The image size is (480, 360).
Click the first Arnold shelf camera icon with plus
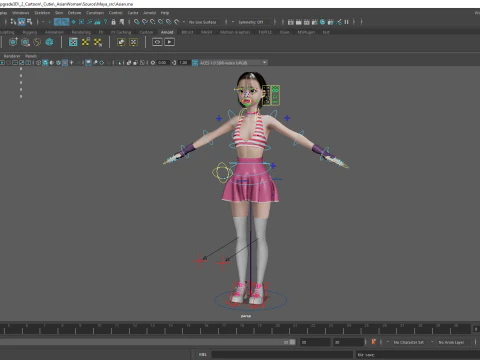[13, 42]
